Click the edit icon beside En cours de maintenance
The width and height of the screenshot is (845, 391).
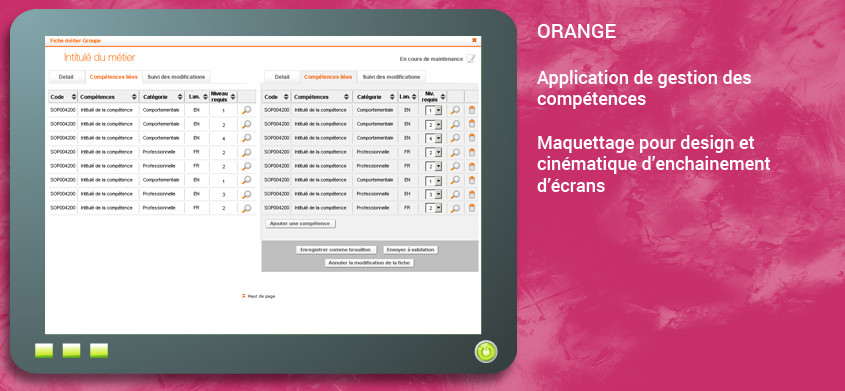tap(470, 59)
